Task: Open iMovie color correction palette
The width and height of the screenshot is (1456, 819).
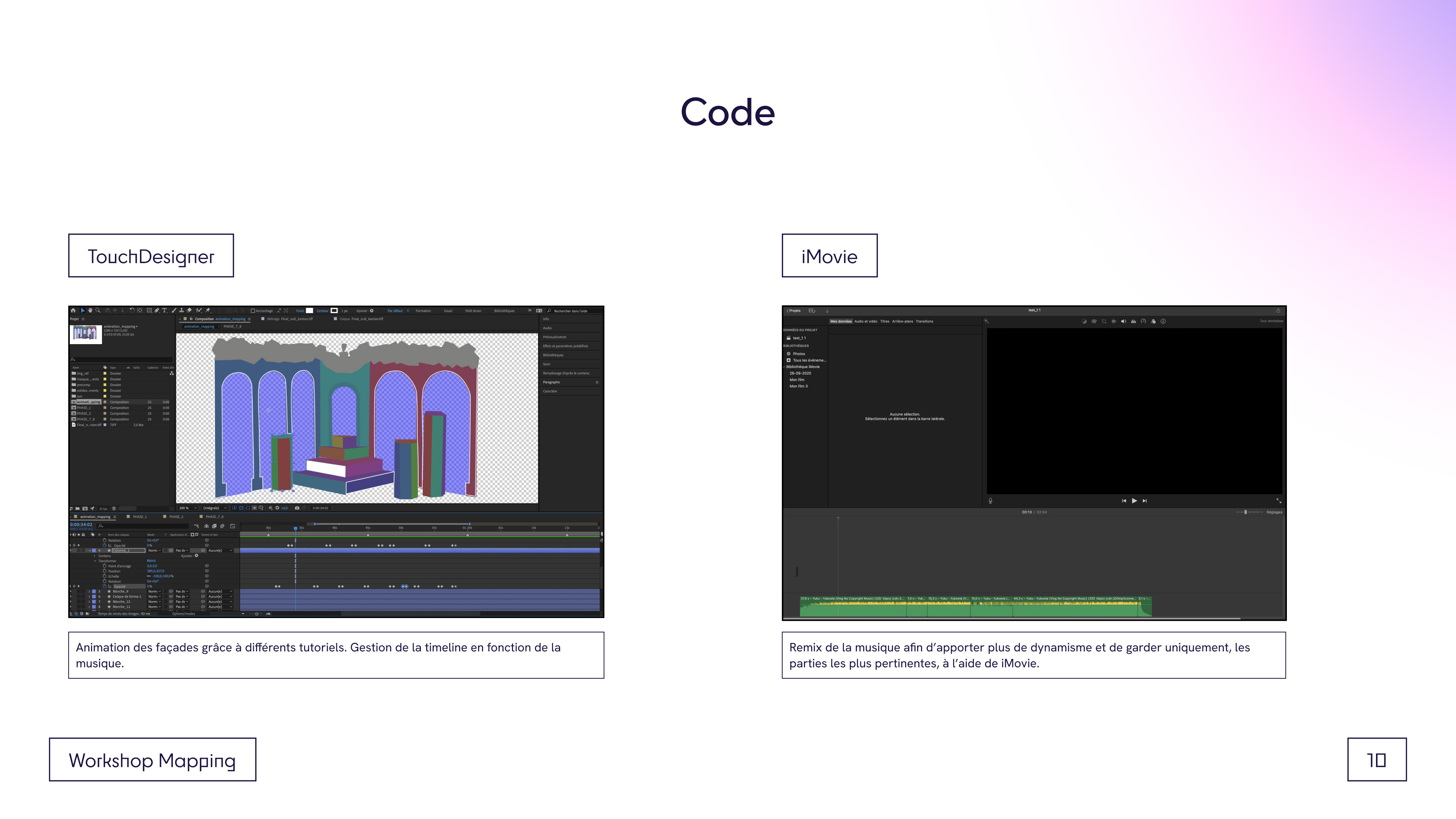Action: (1094, 322)
